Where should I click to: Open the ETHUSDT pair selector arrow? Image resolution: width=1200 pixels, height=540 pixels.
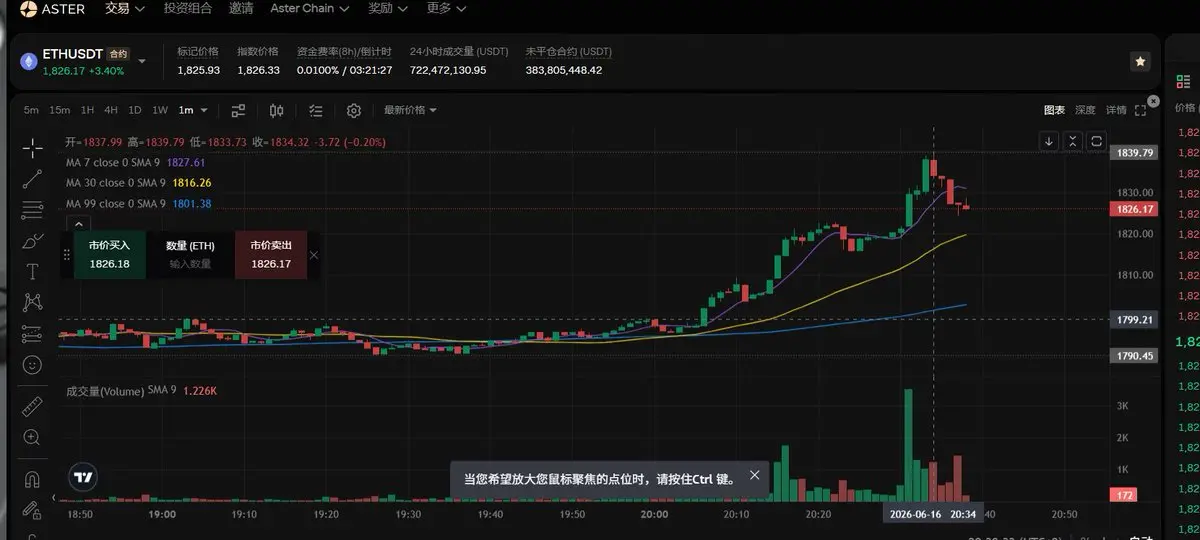pos(141,61)
